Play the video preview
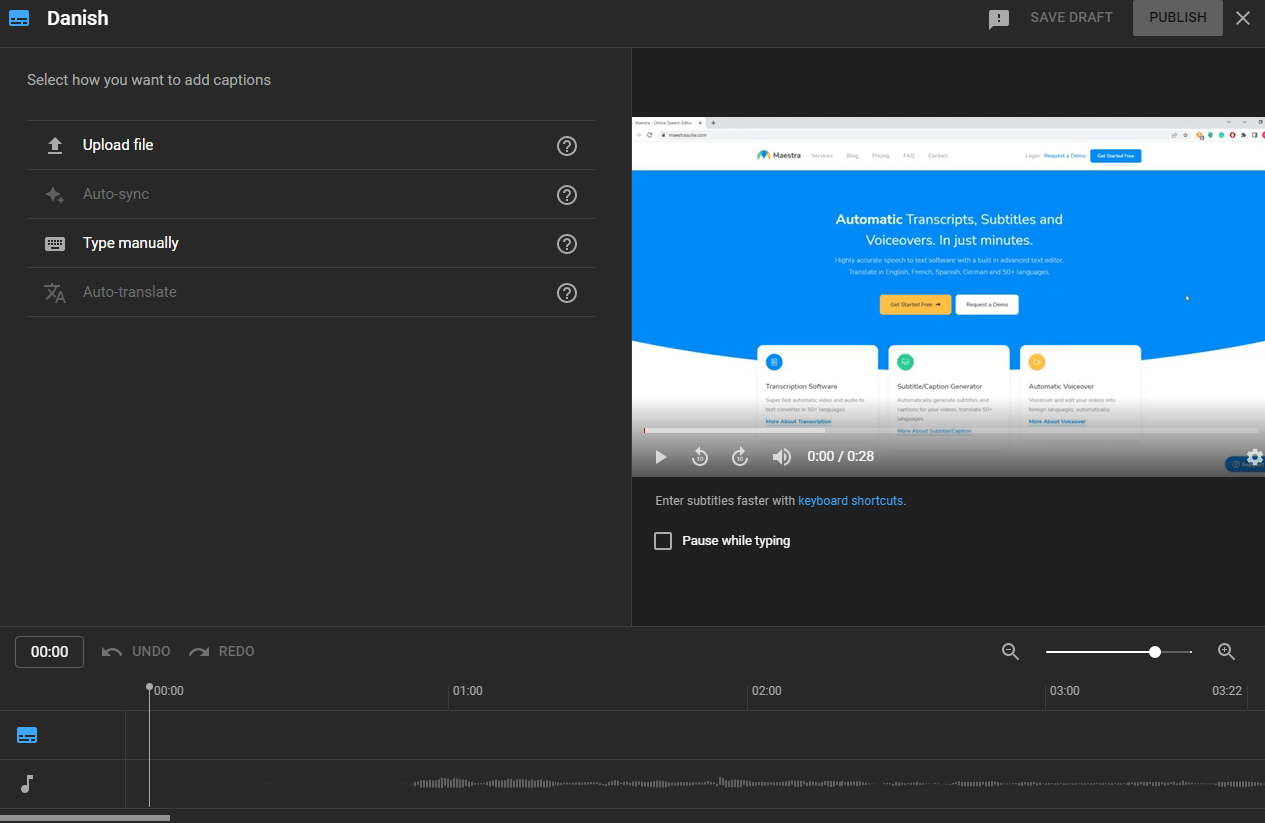Viewport: 1265px width, 823px height. click(x=660, y=457)
